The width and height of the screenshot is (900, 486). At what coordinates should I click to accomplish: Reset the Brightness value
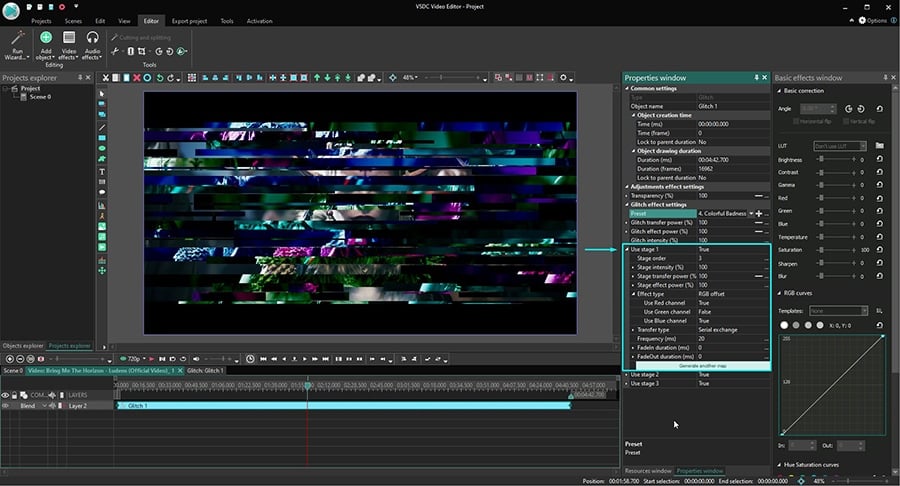pyautogui.click(x=879, y=159)
